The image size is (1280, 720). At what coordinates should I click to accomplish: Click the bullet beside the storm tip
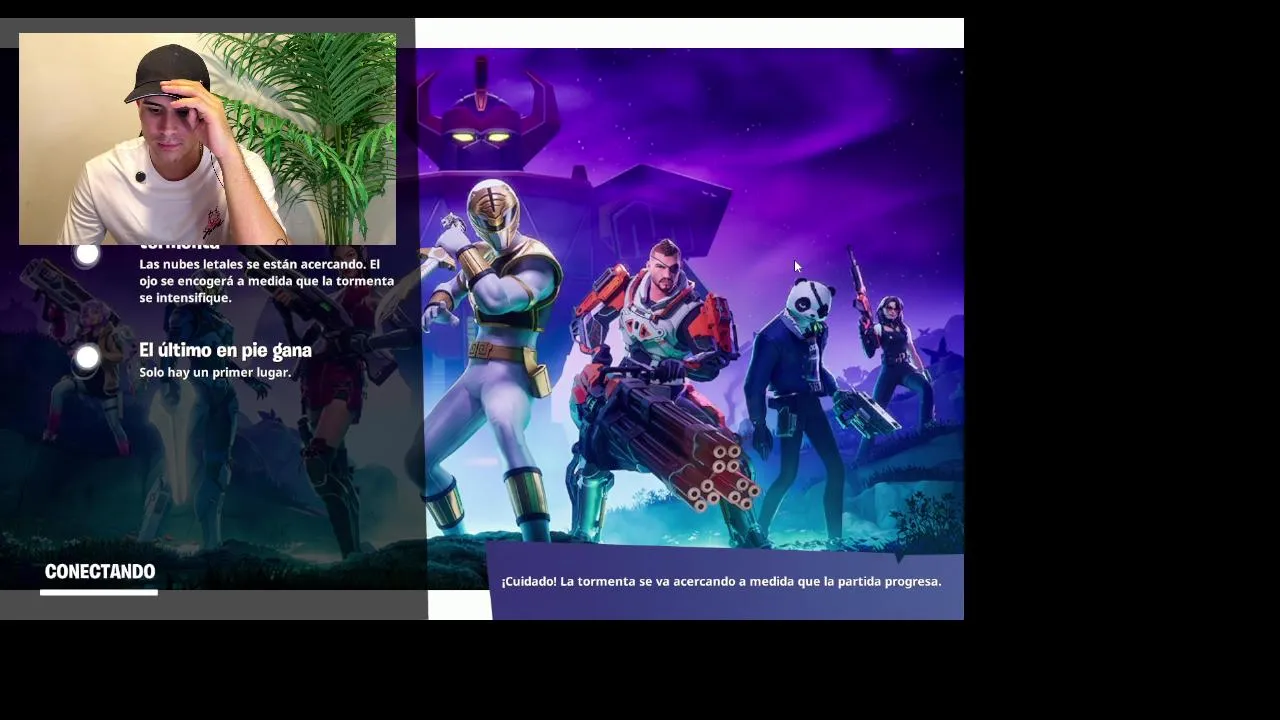[x=87, y=254]
